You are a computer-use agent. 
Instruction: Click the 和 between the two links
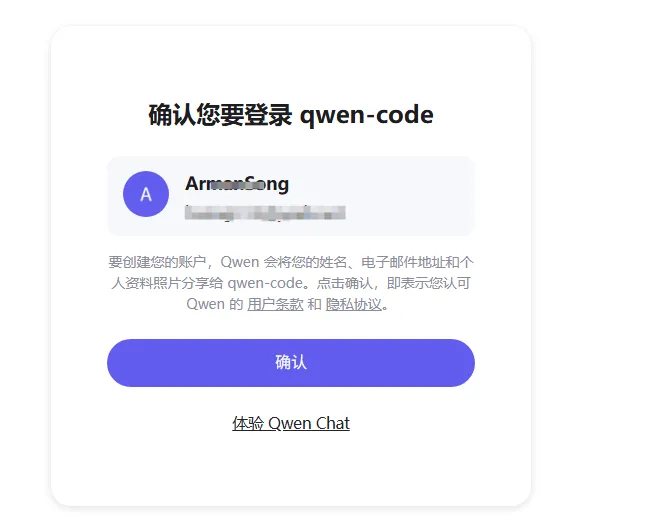point(314,304)
